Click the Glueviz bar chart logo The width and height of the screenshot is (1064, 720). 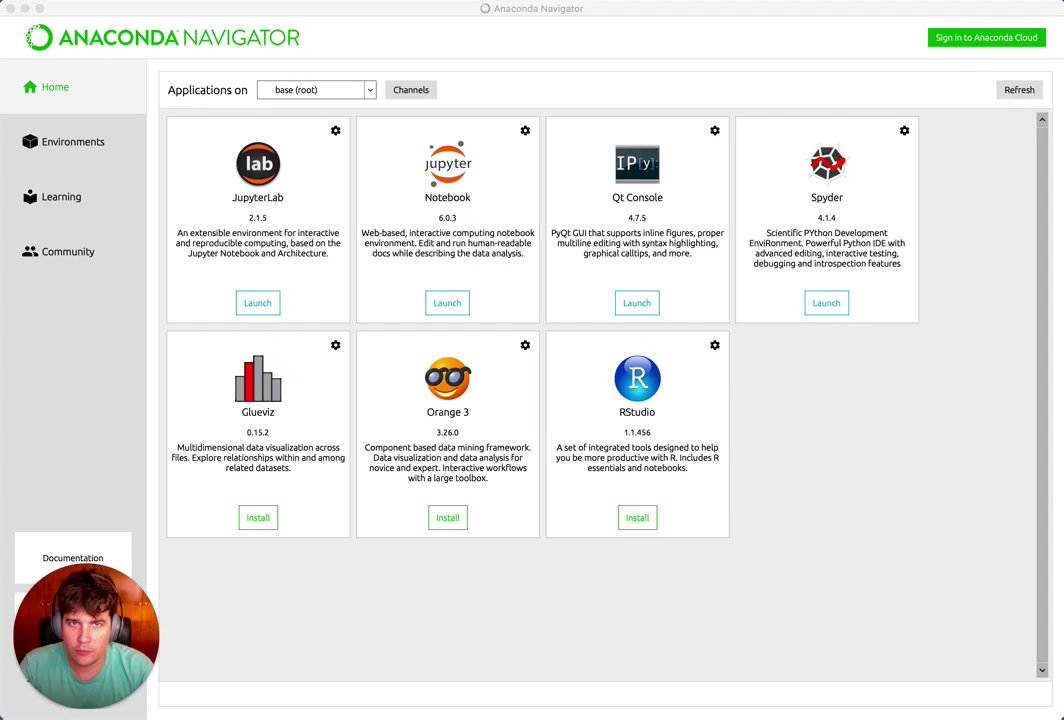click(258, 378)
